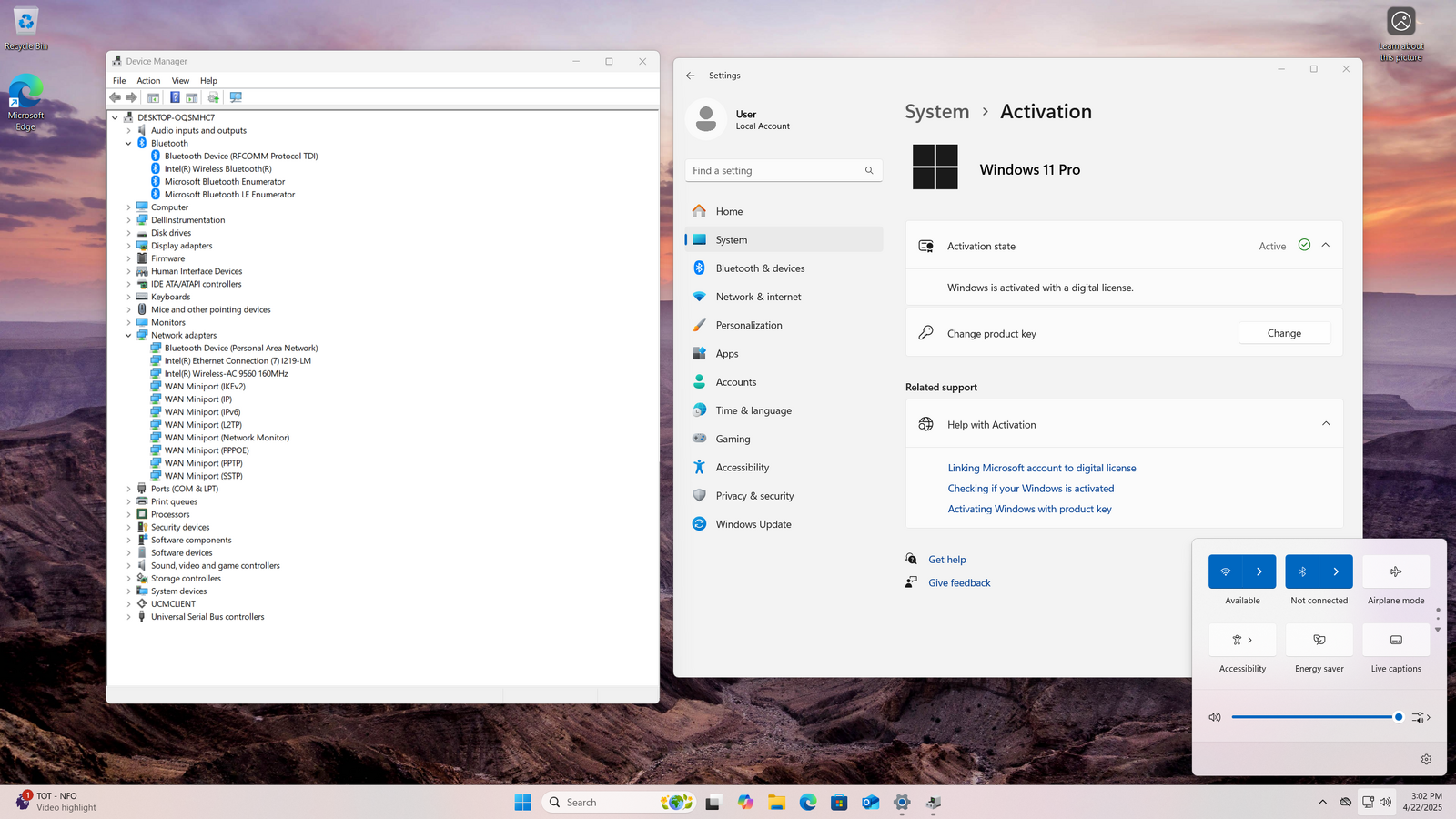Screen dimensions: 1456x819
Task: Open Privacy & security settings
Action: point(784,496)
